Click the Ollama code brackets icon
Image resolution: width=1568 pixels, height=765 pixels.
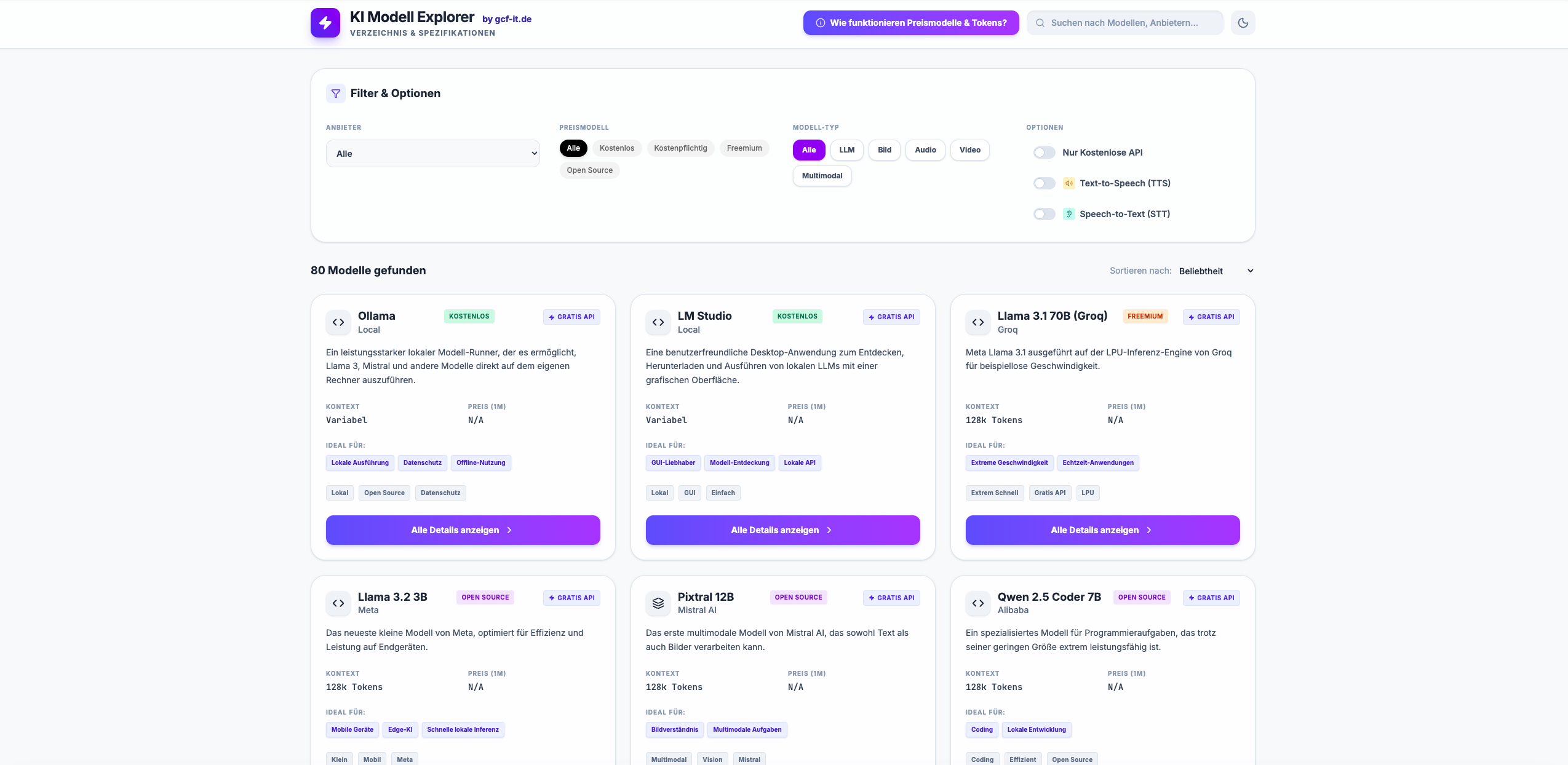[x=338, y=322]
